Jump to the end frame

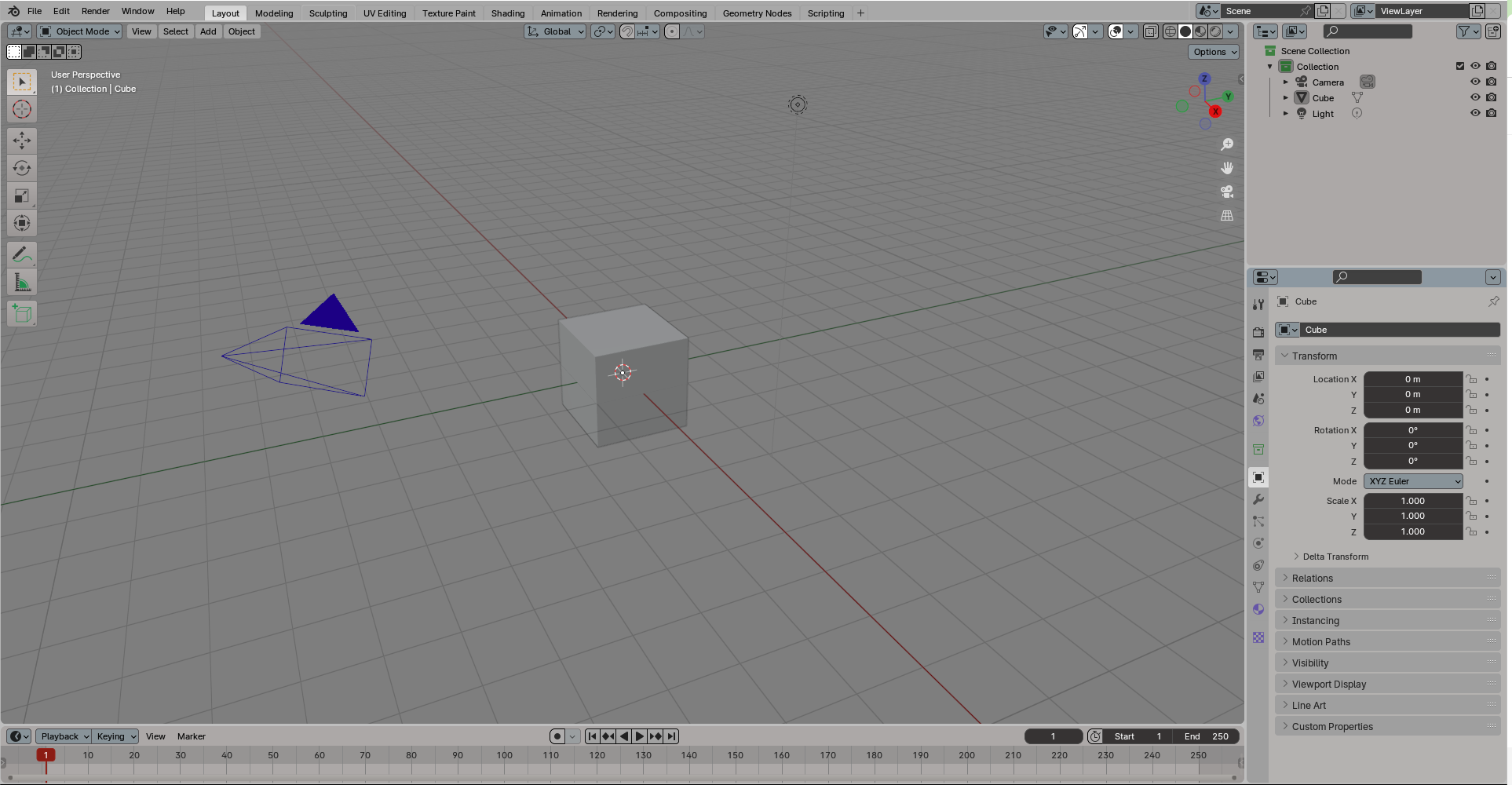pos(671,736)
